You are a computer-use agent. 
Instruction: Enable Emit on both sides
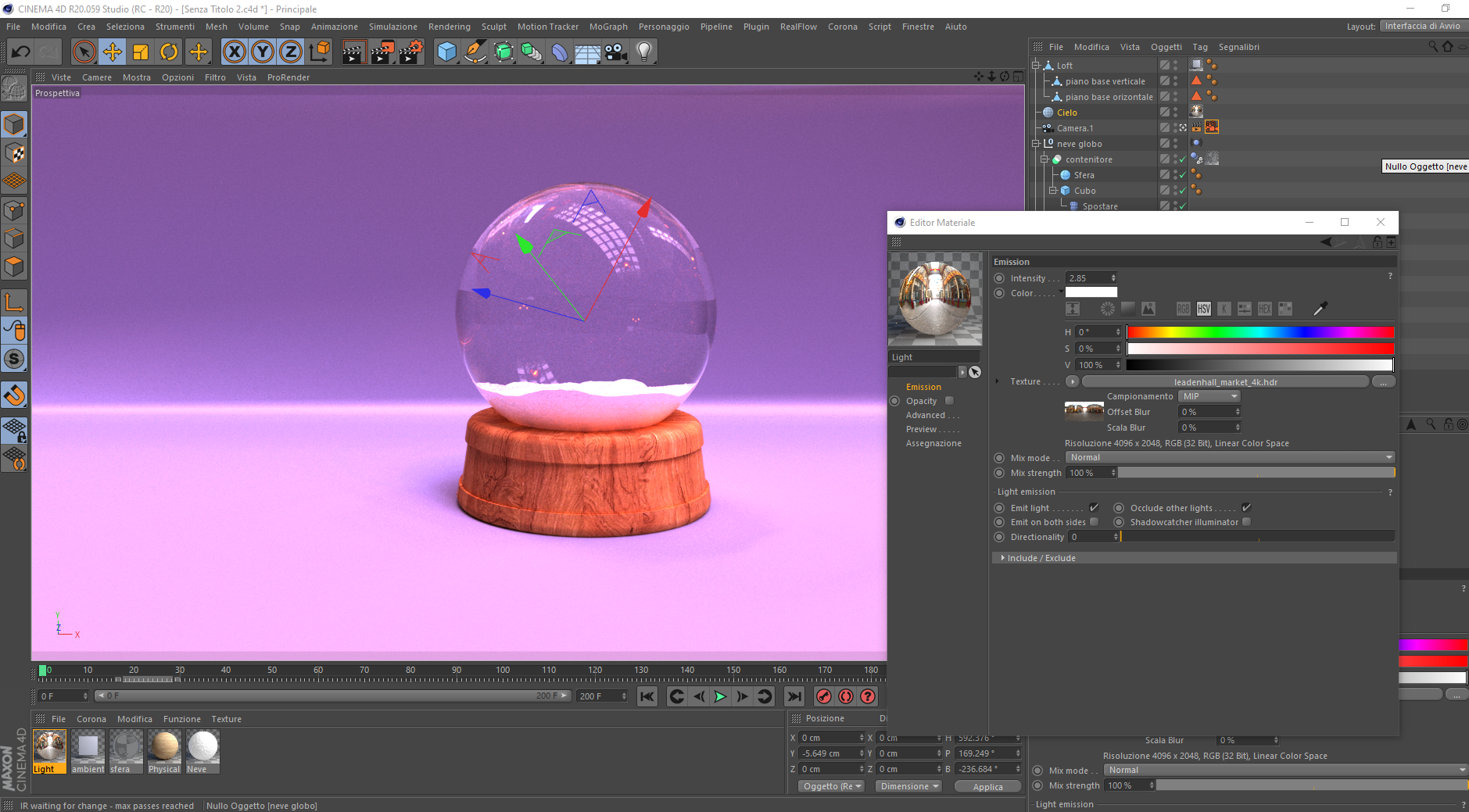1094,522
